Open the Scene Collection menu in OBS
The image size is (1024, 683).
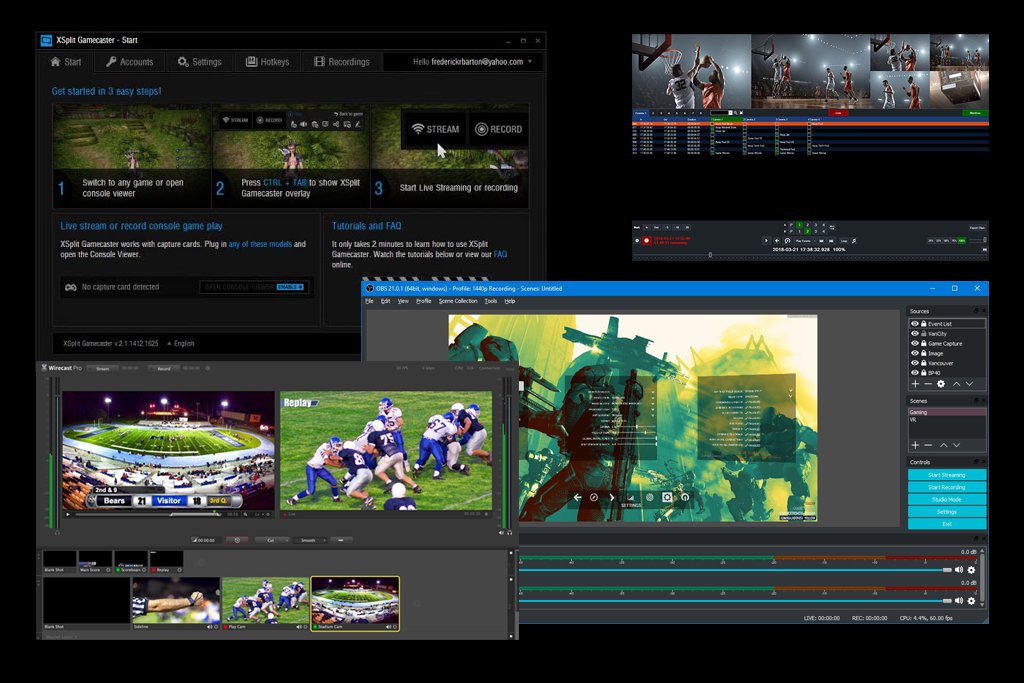(x=458, y=301)
